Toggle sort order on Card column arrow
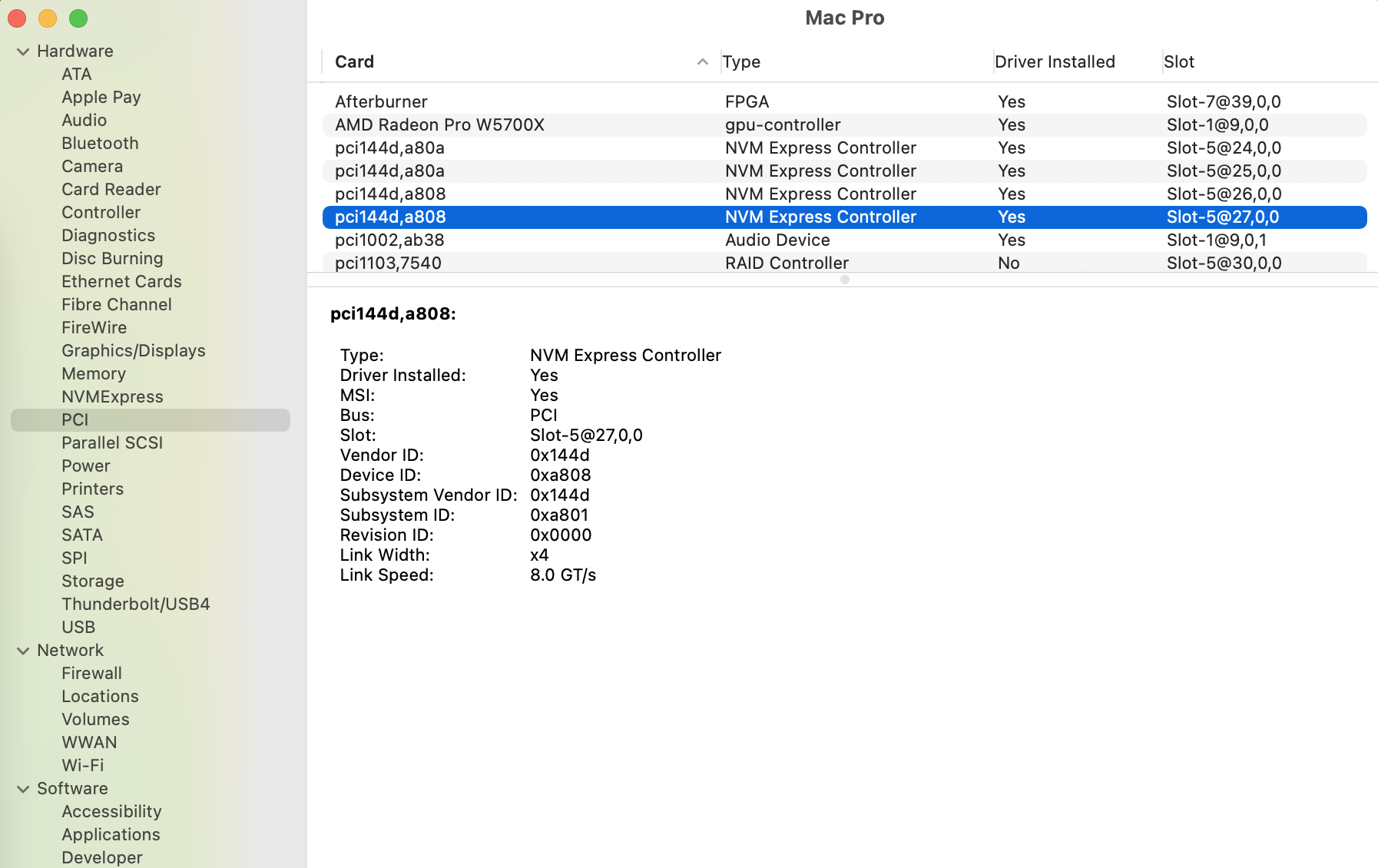1378x868 pixels. pyautogui.click(x=702, y=61)
